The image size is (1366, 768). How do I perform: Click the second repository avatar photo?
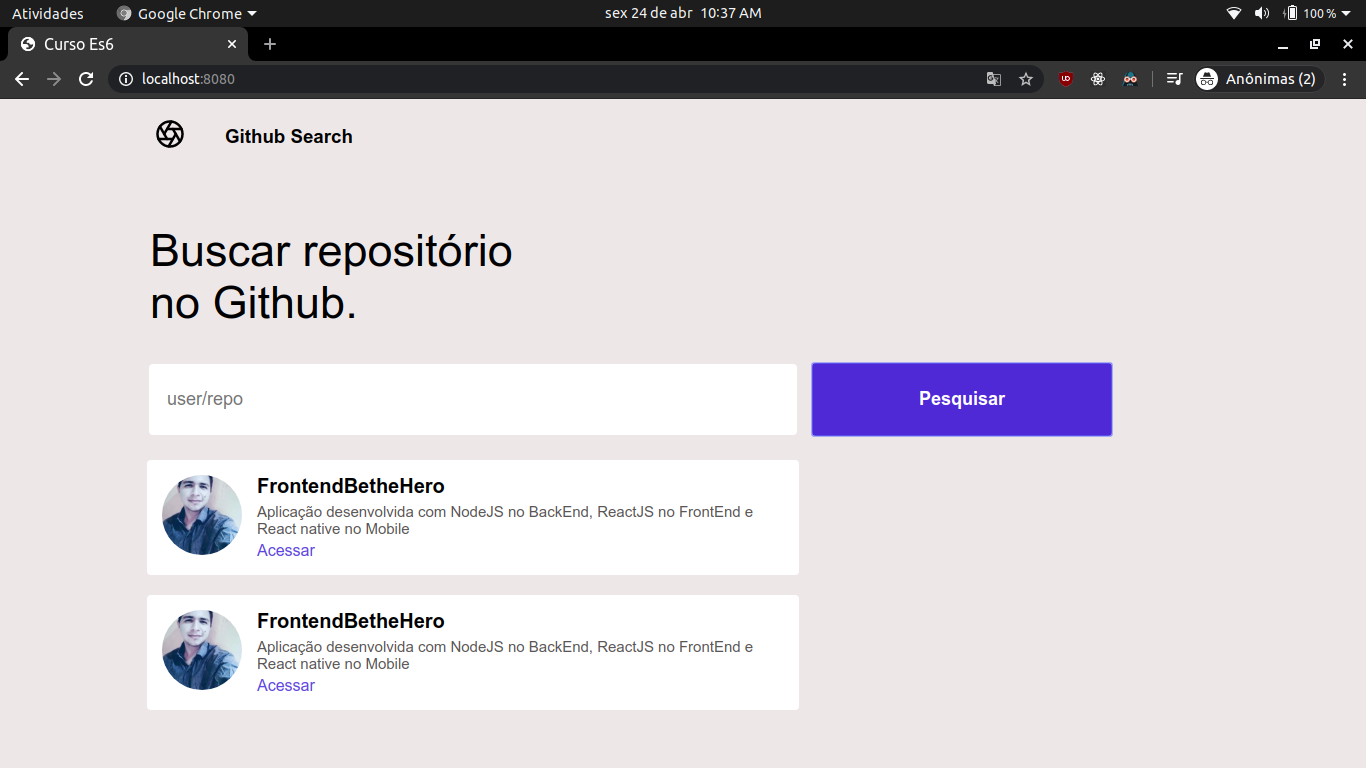coord(201,650)
